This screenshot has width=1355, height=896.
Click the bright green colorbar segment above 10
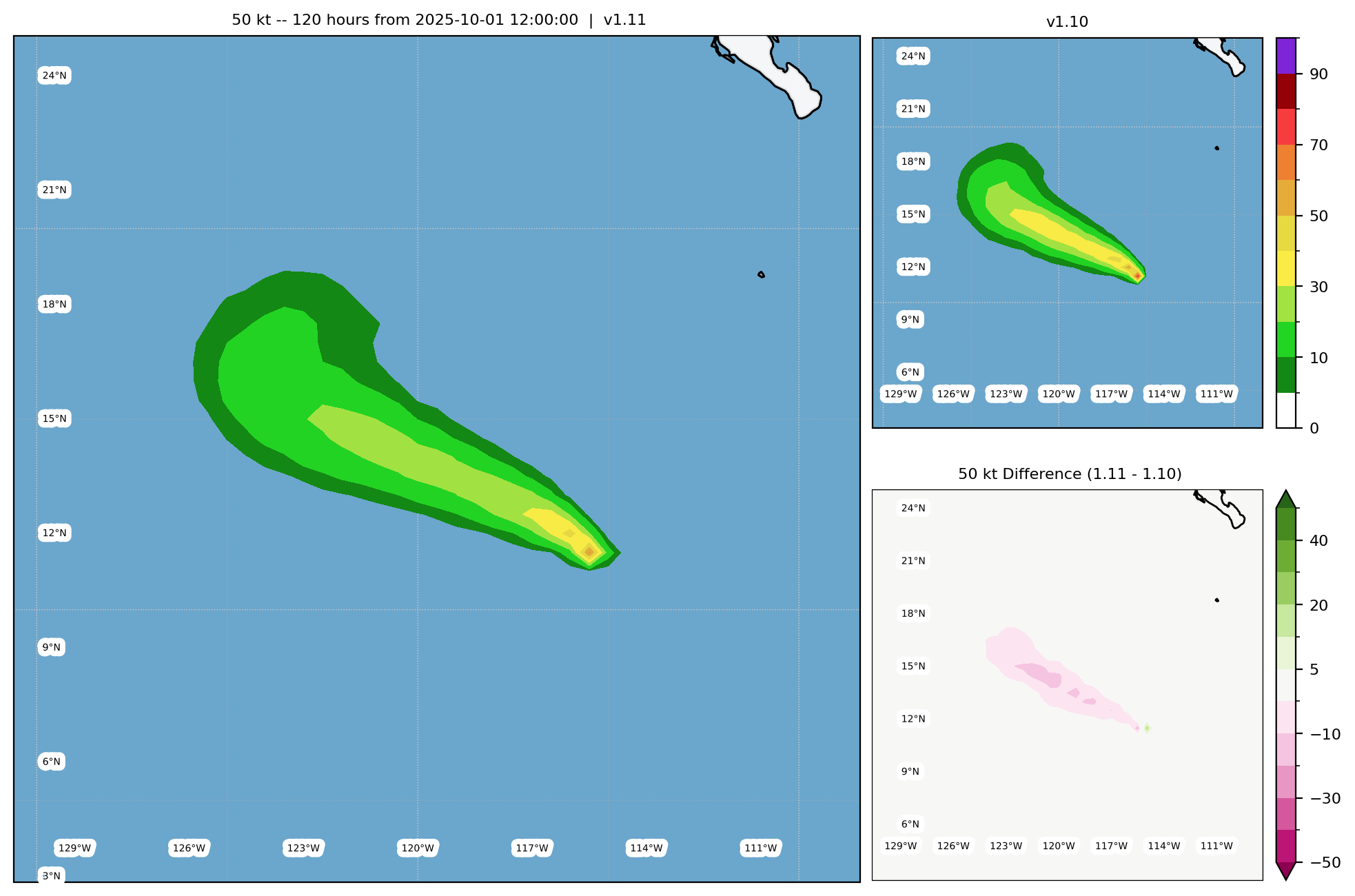pos(1286,339)
